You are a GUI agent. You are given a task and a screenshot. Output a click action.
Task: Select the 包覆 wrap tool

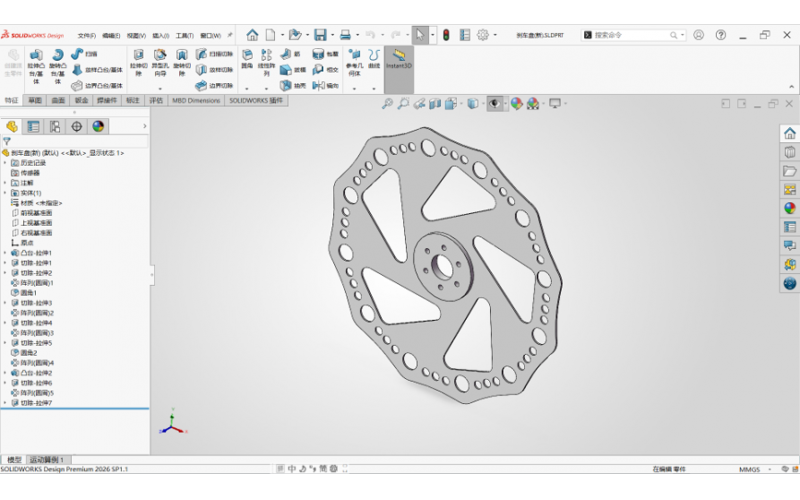(325, 54)
